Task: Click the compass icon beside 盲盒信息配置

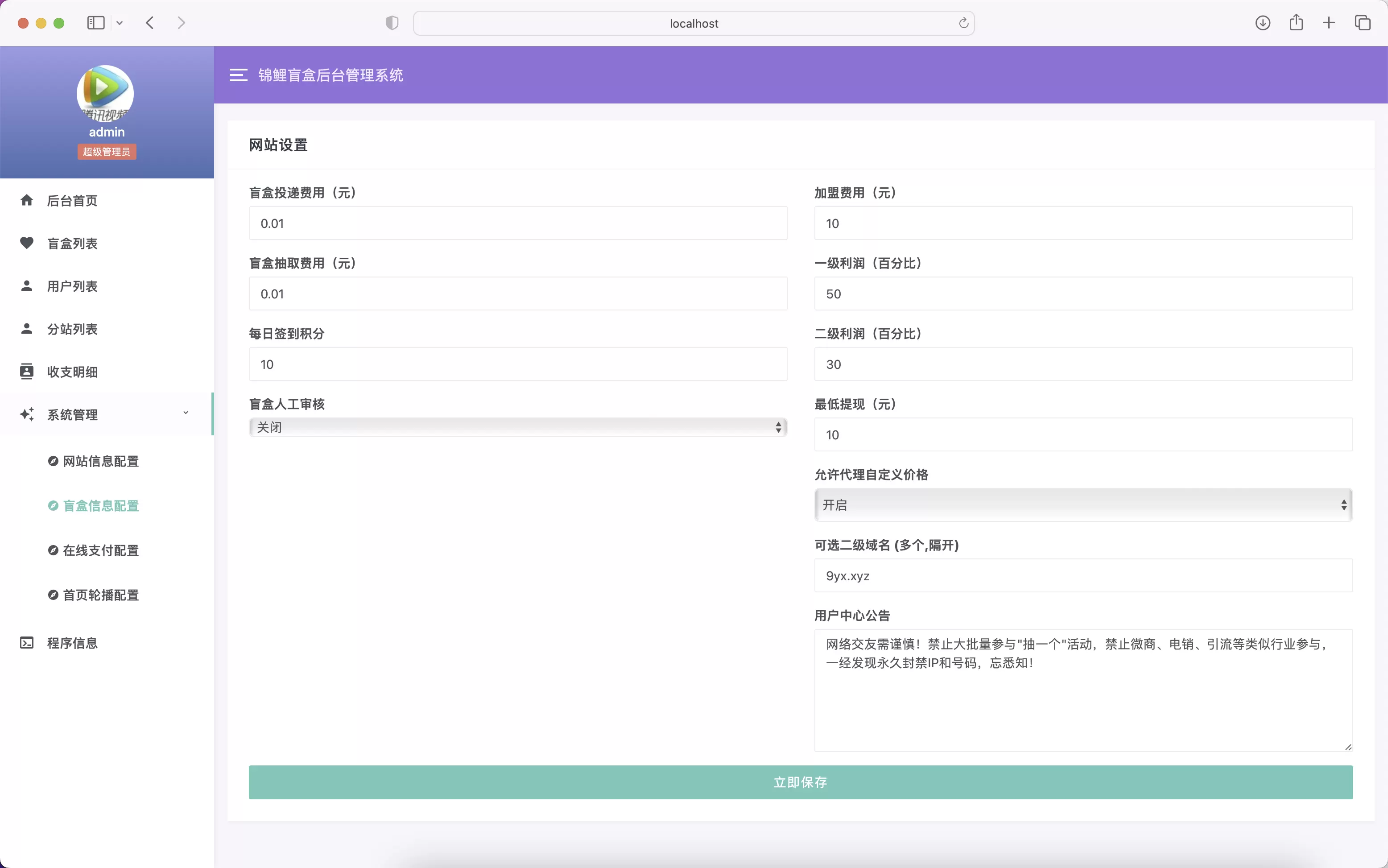Action: pos(53,506)
